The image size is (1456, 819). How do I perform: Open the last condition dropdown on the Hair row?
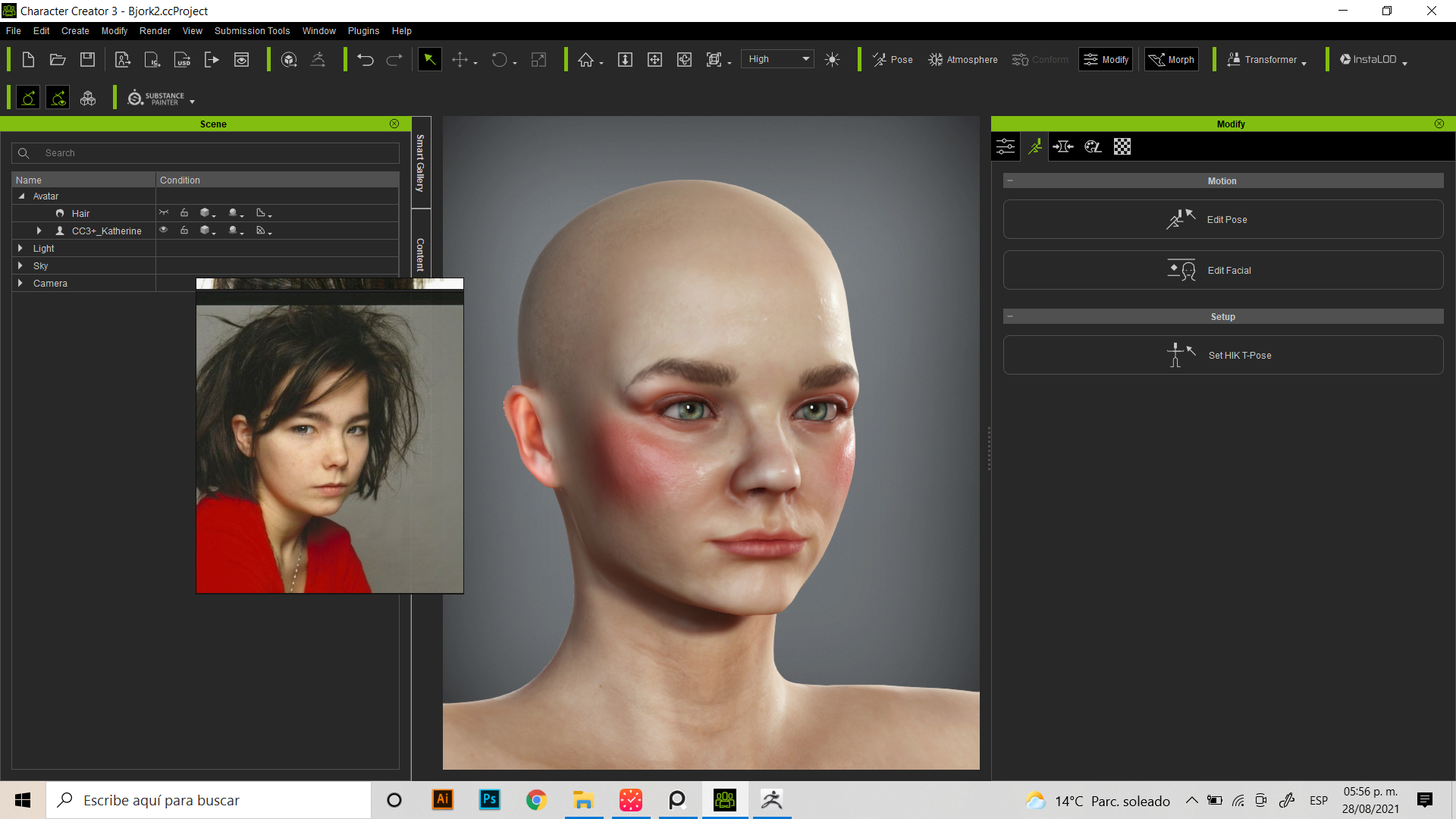tap(264, 213)
